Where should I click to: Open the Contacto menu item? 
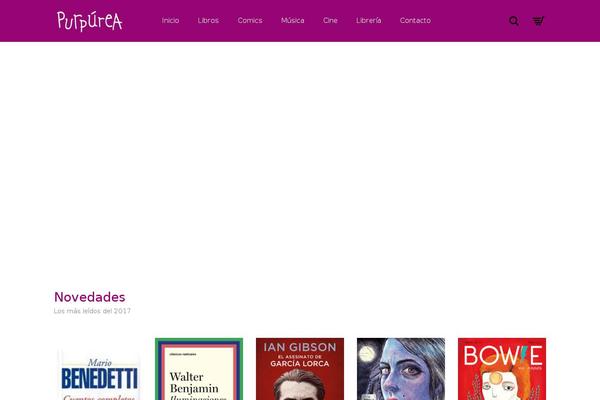[415, 21]
